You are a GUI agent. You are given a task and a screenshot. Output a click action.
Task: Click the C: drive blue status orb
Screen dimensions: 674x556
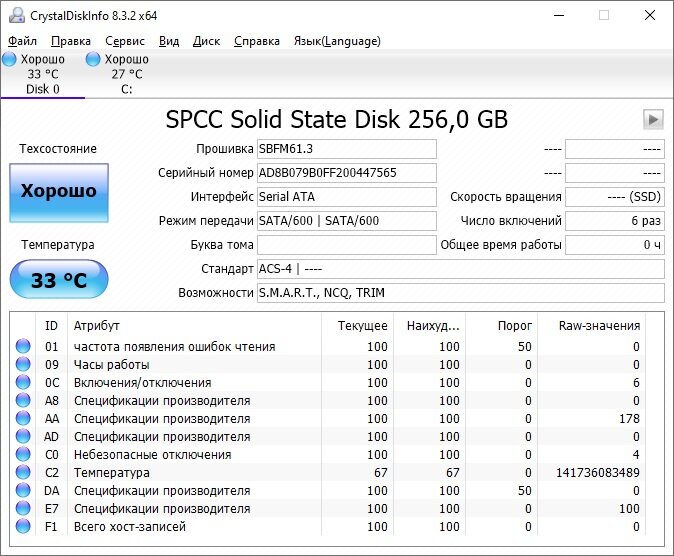tap(93, 59)
